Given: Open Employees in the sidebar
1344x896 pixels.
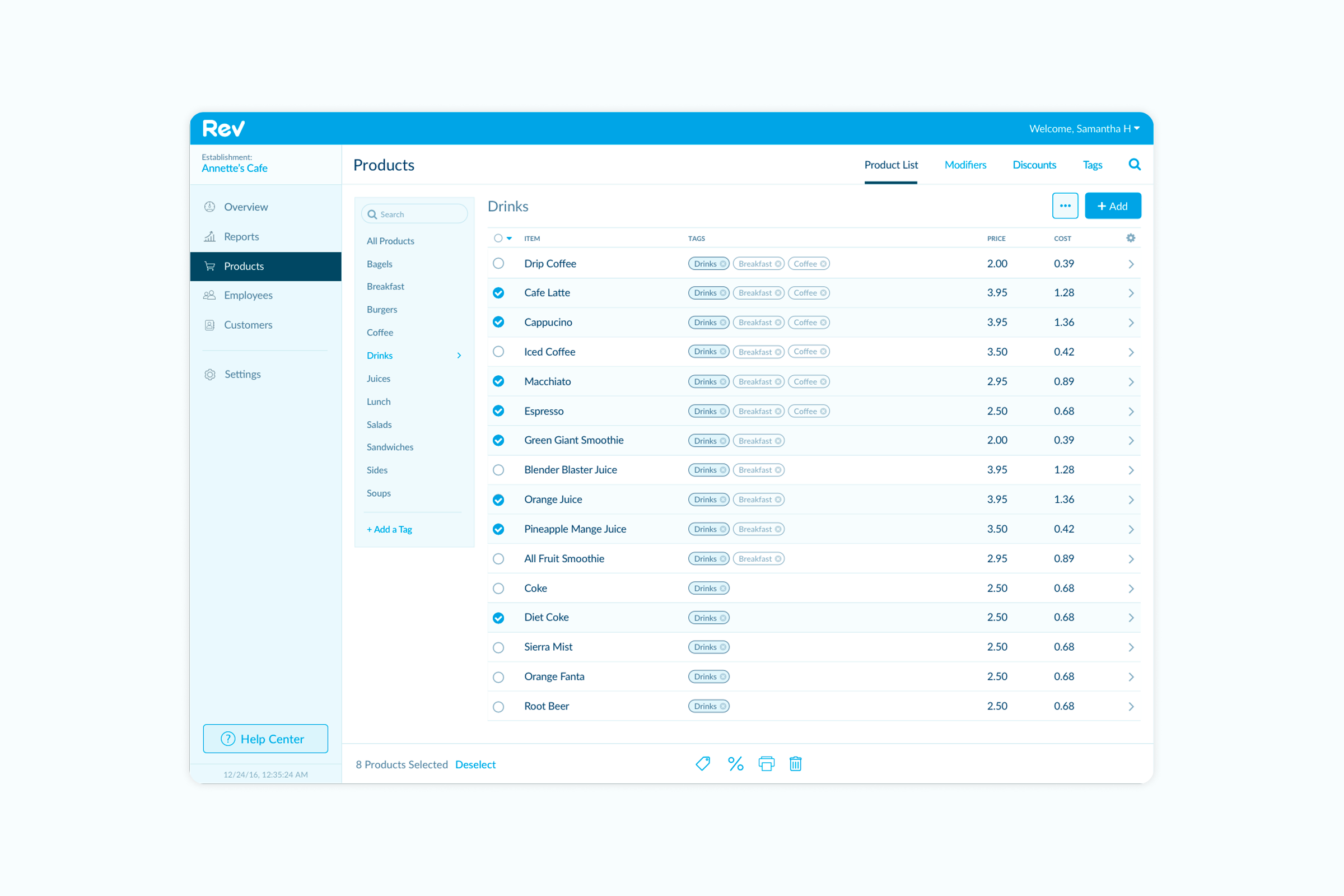Looking at the screenshot, I should point(265,296).
